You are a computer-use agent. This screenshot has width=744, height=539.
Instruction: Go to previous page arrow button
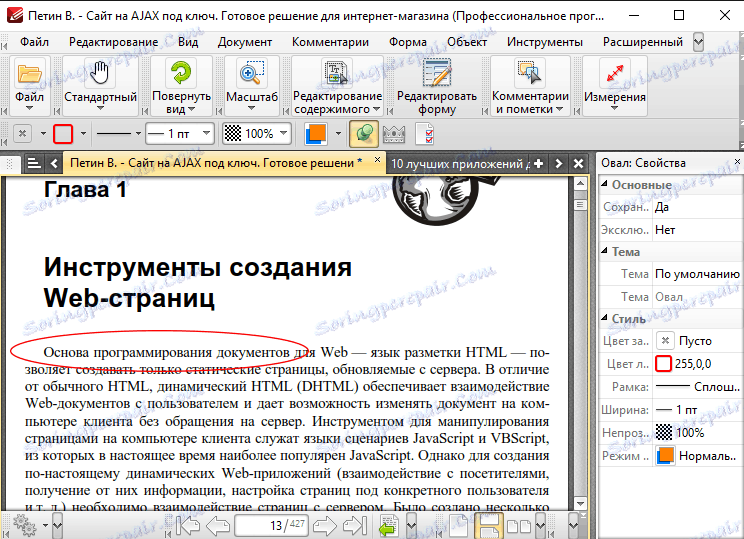pos(219,525)
